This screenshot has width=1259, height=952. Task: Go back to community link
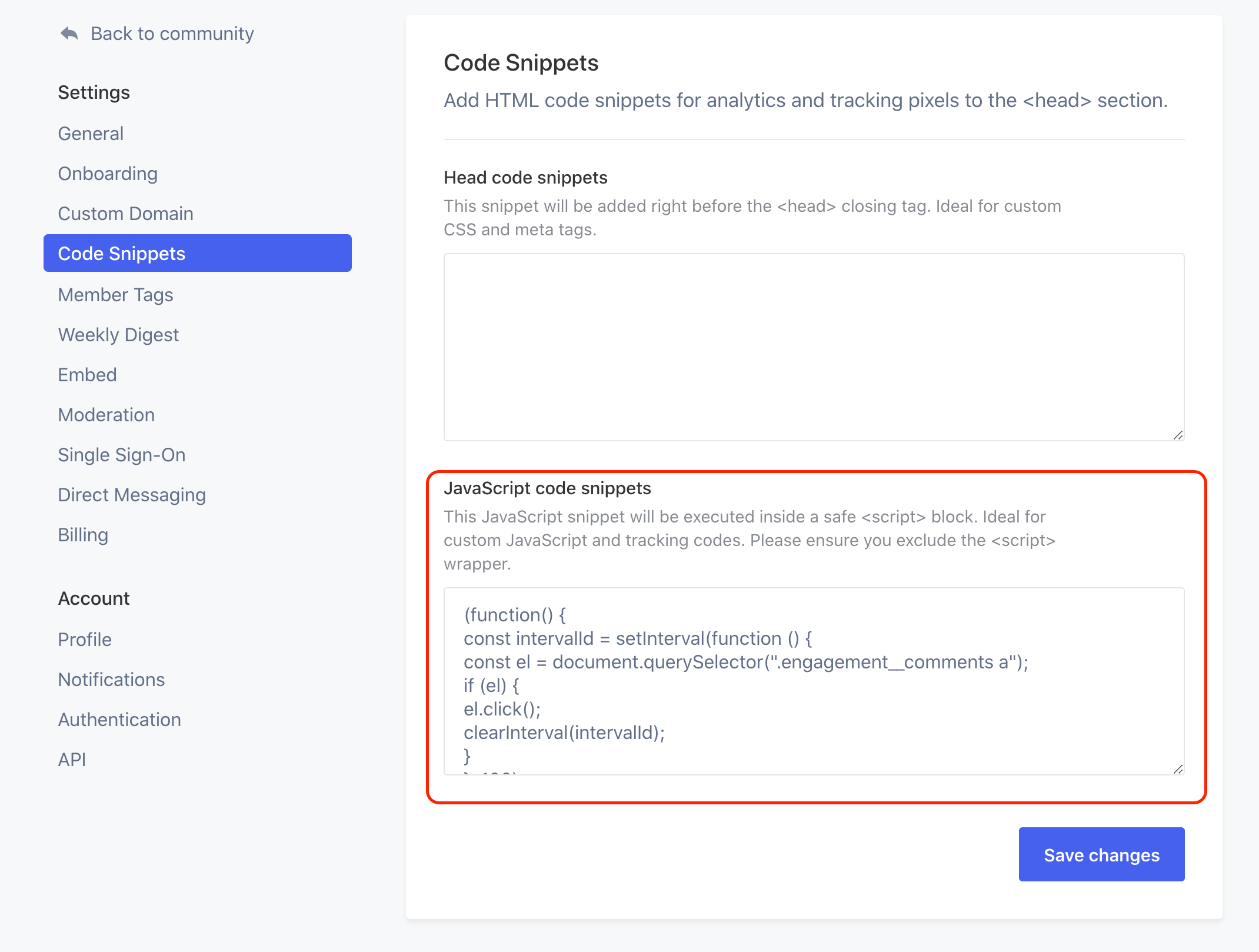coord(172,34)
